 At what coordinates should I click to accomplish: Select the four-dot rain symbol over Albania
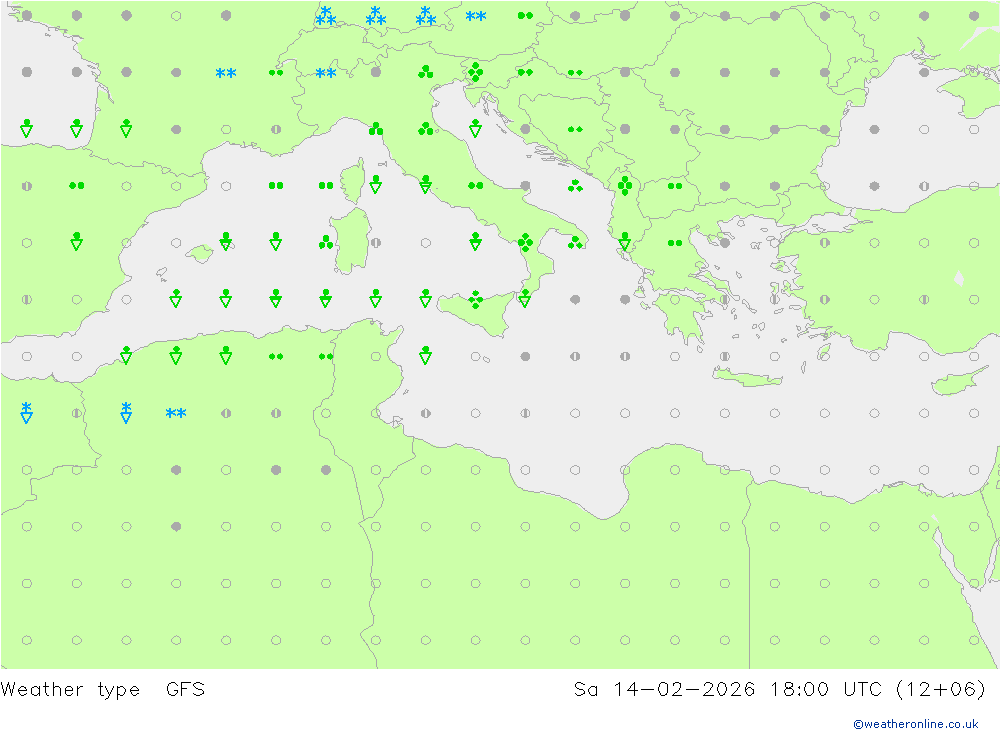click(626, 185)
